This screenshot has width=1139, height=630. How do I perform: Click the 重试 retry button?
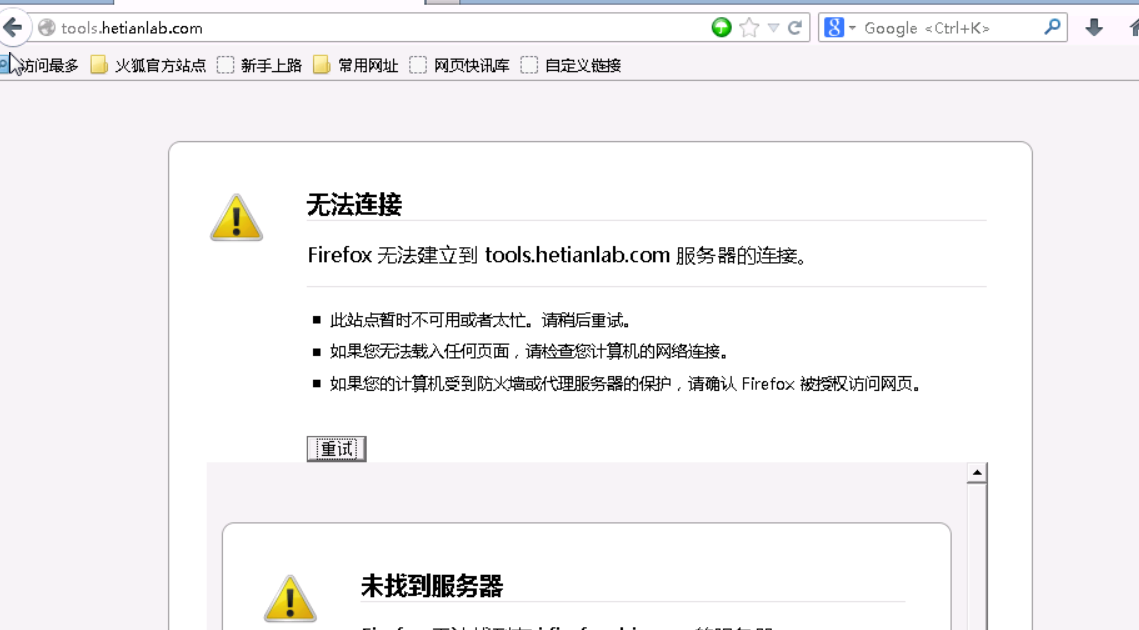pyautogui.click(x=336, y=448)
